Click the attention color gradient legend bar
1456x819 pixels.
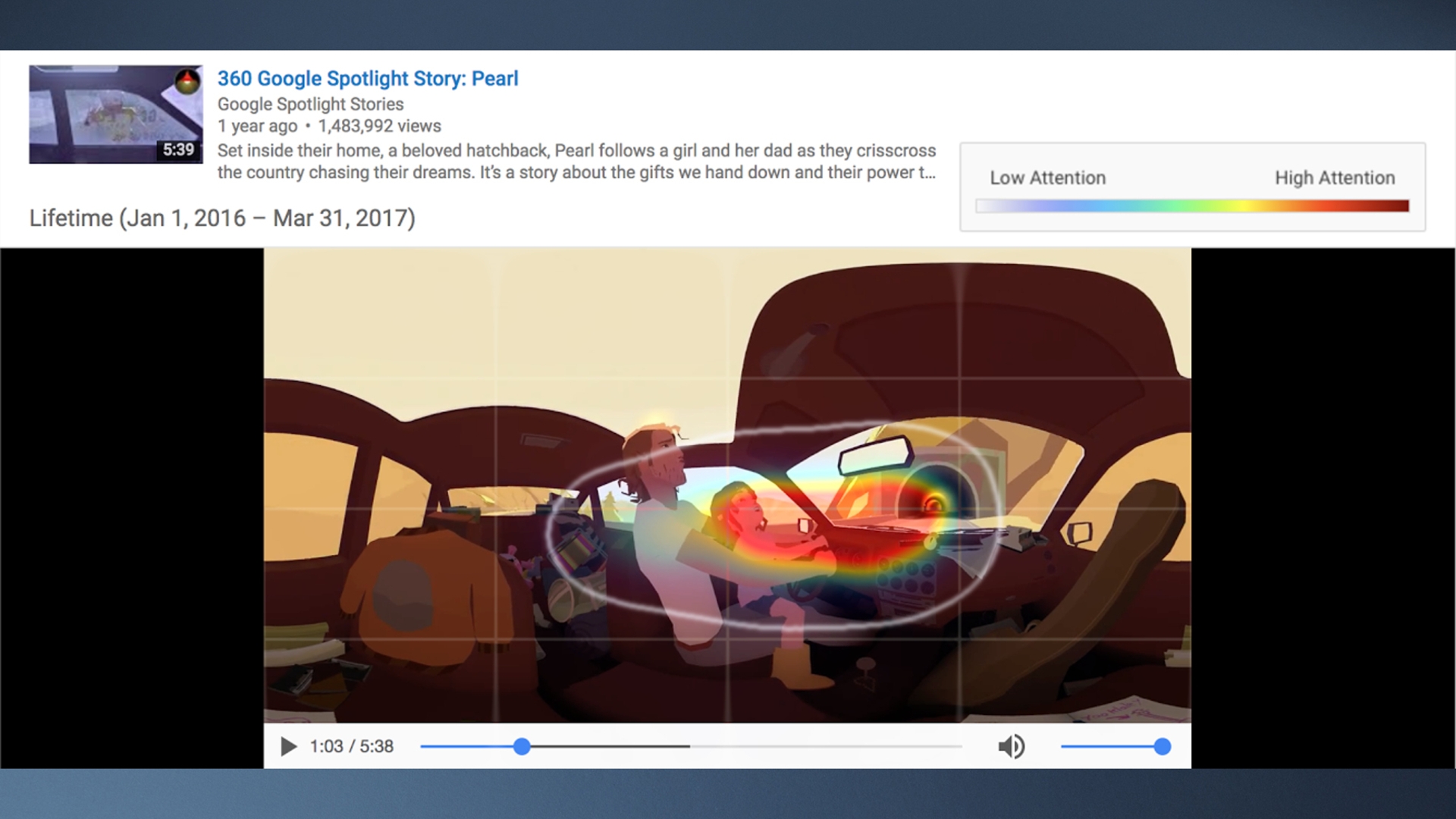pyautogui.click(x=1192, y=206)
